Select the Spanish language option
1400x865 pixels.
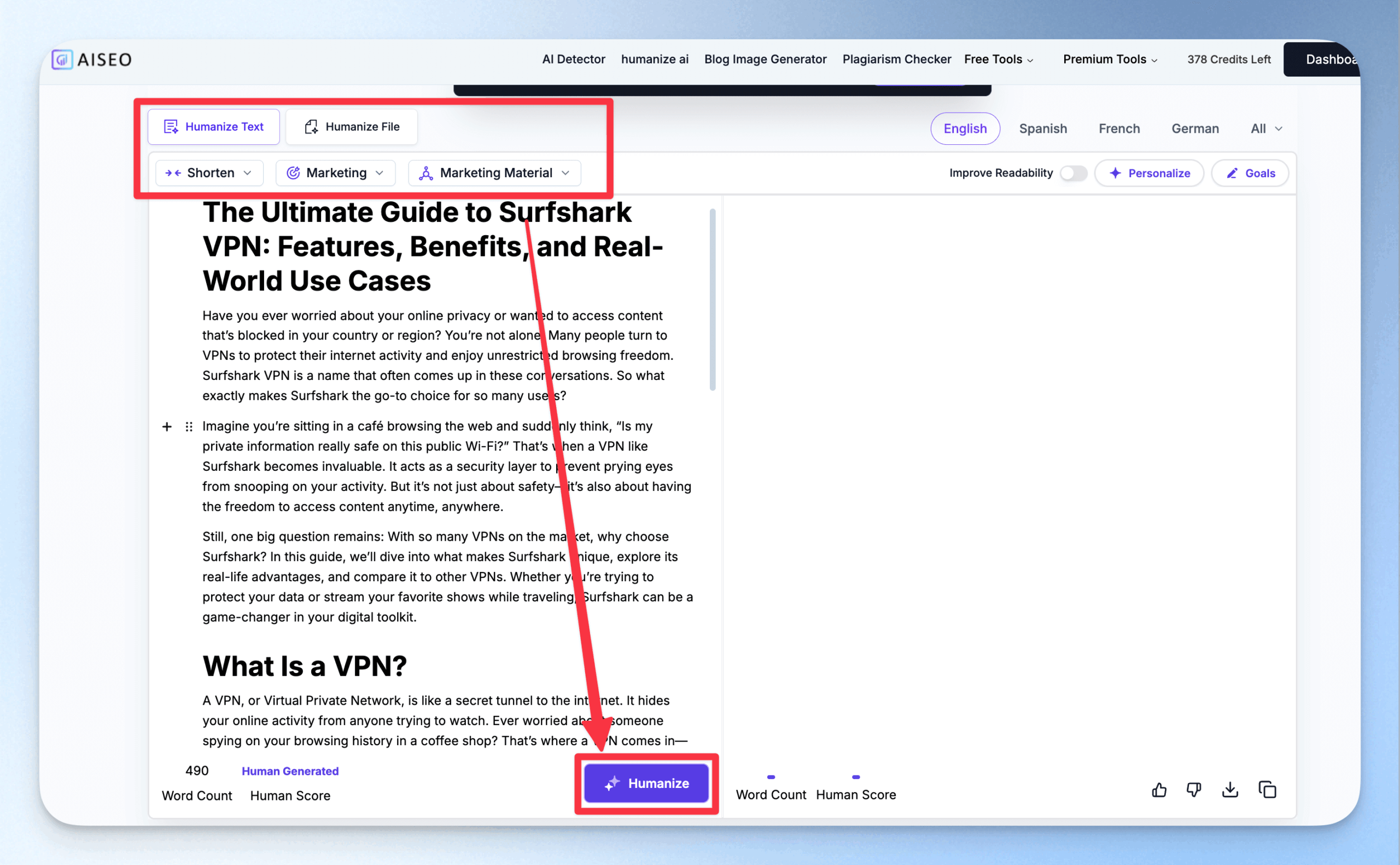pyautogui.click(x=1042, y=128)
